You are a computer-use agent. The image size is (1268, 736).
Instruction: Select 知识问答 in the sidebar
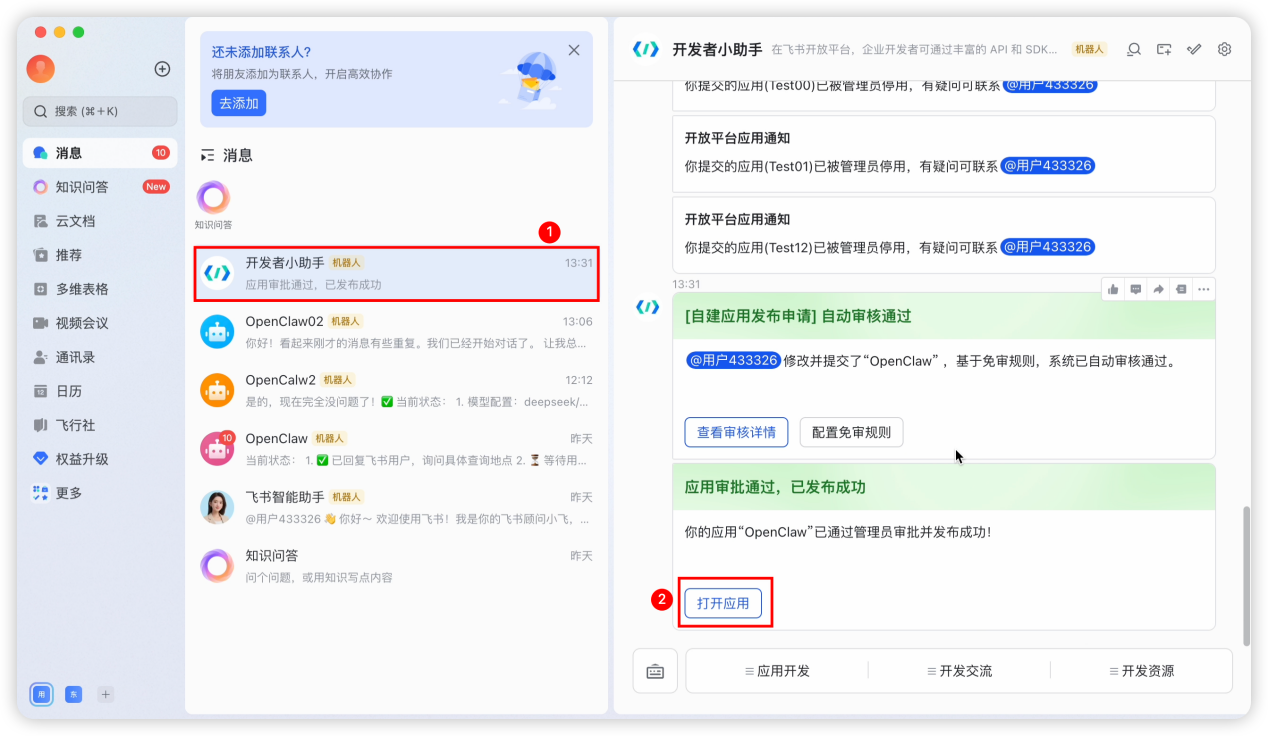coord(70,186)
